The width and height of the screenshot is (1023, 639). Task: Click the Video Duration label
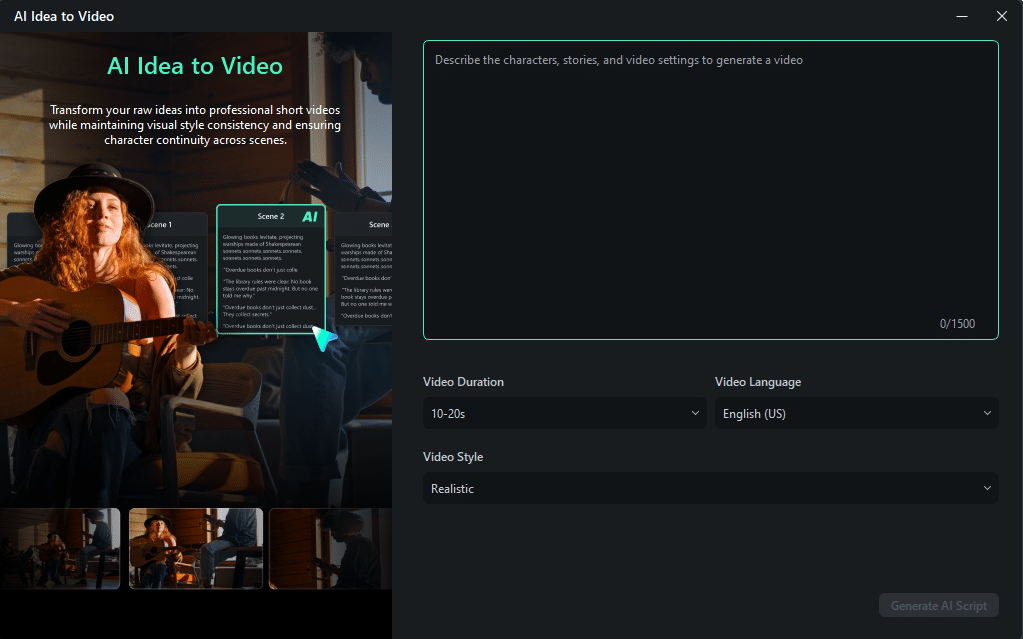coord(463,382)
